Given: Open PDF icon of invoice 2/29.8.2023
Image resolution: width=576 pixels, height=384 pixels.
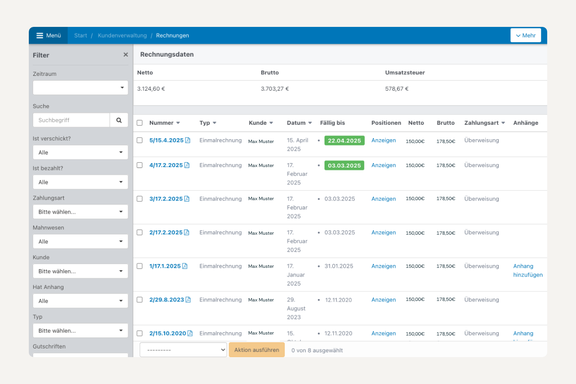Looking at the screenshot, I should click(x=188, y=300).
